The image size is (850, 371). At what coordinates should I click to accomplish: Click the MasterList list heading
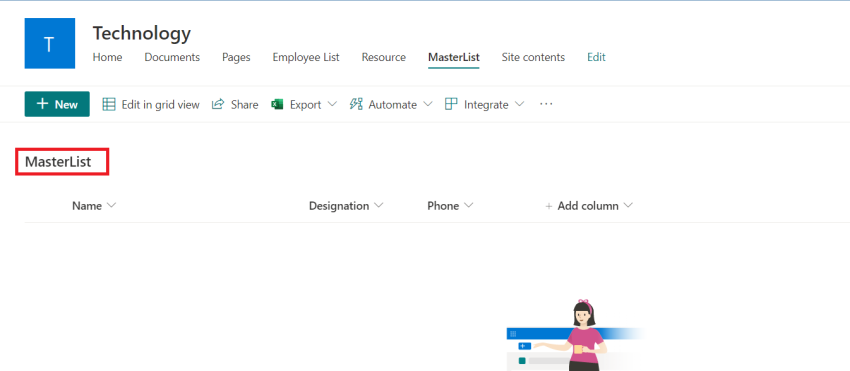pos(58,162)
